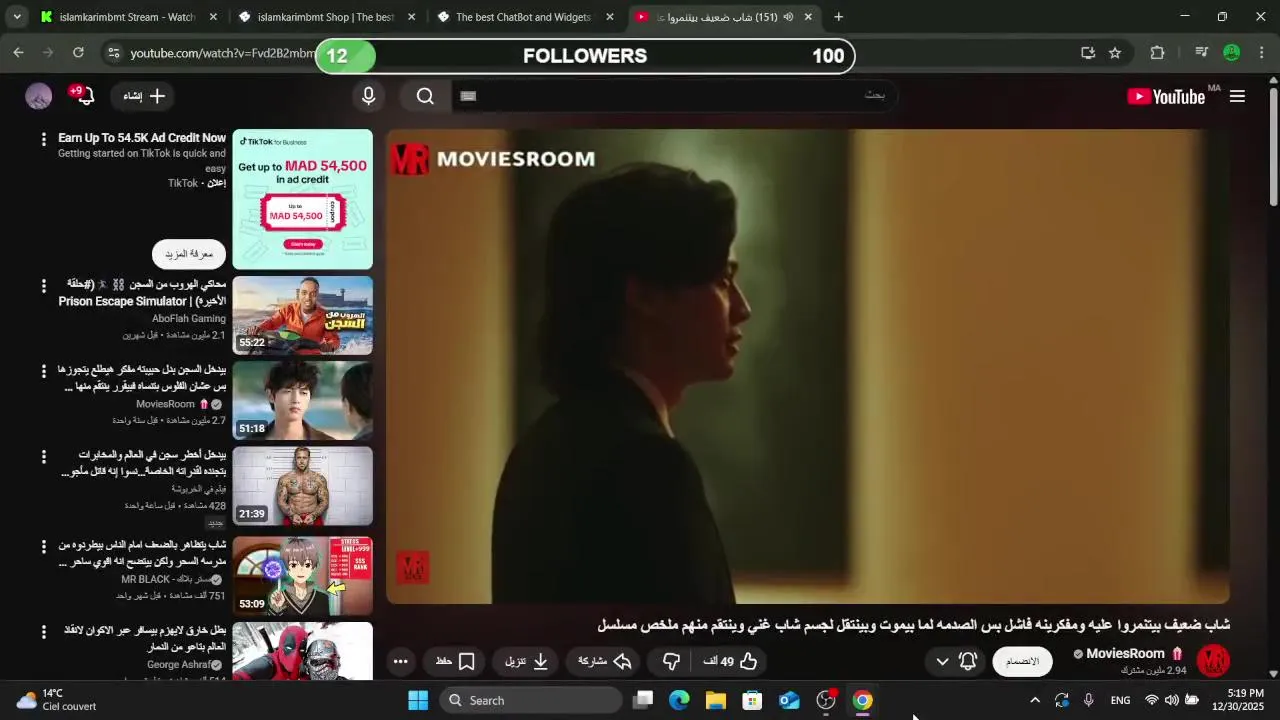Open the on-screen keyboard icon in search box
Screen dimensions: 1280x720
pos(468,96)
